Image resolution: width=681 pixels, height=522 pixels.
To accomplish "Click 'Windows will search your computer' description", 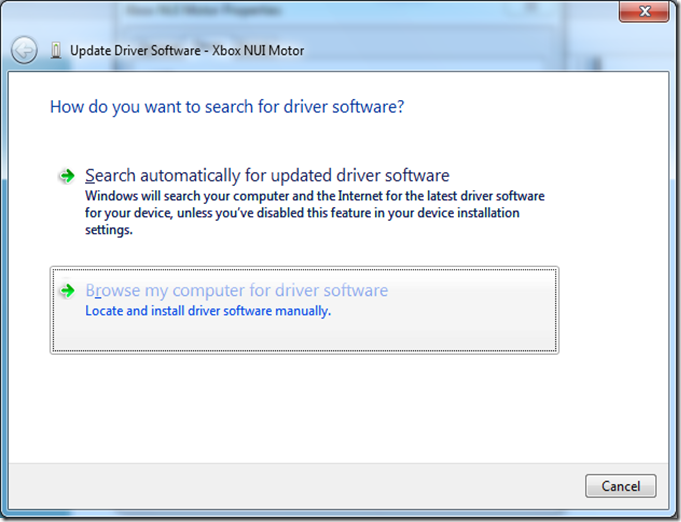I will (x=315, y=213).
